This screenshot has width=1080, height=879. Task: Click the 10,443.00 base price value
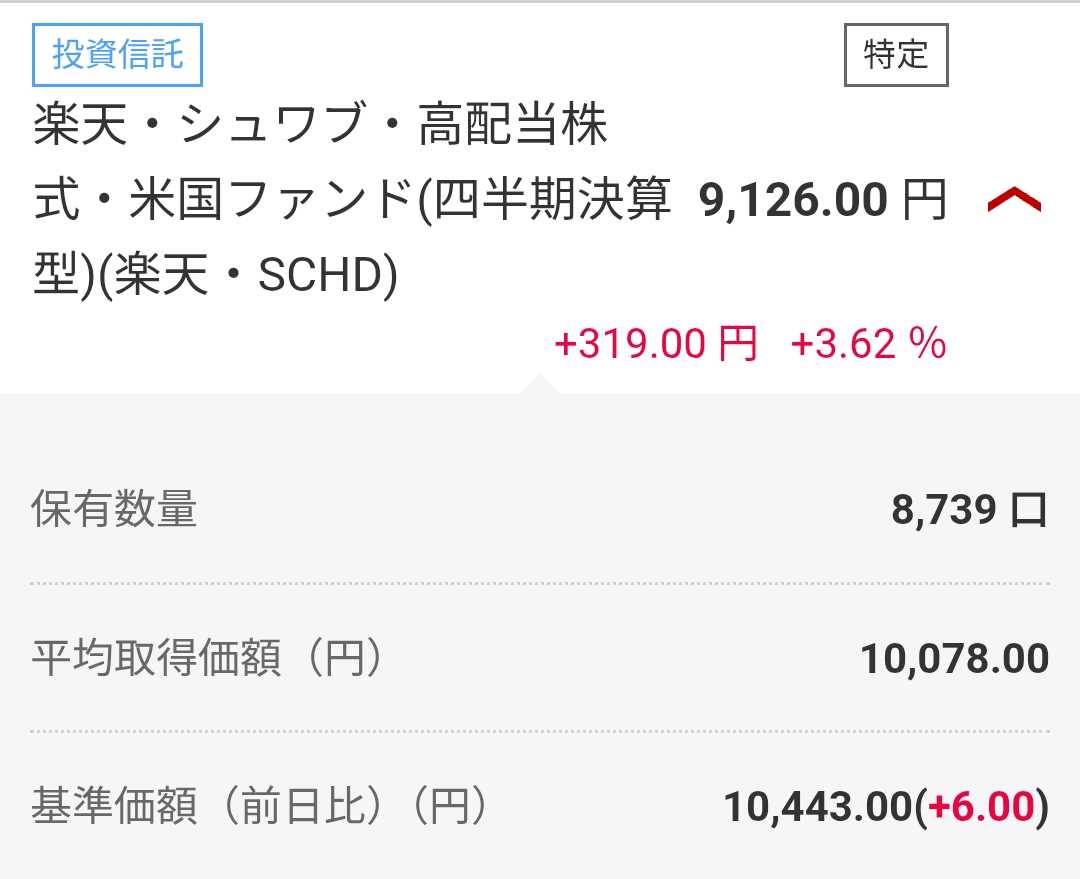pyautogui.click(x=818, y=807)
